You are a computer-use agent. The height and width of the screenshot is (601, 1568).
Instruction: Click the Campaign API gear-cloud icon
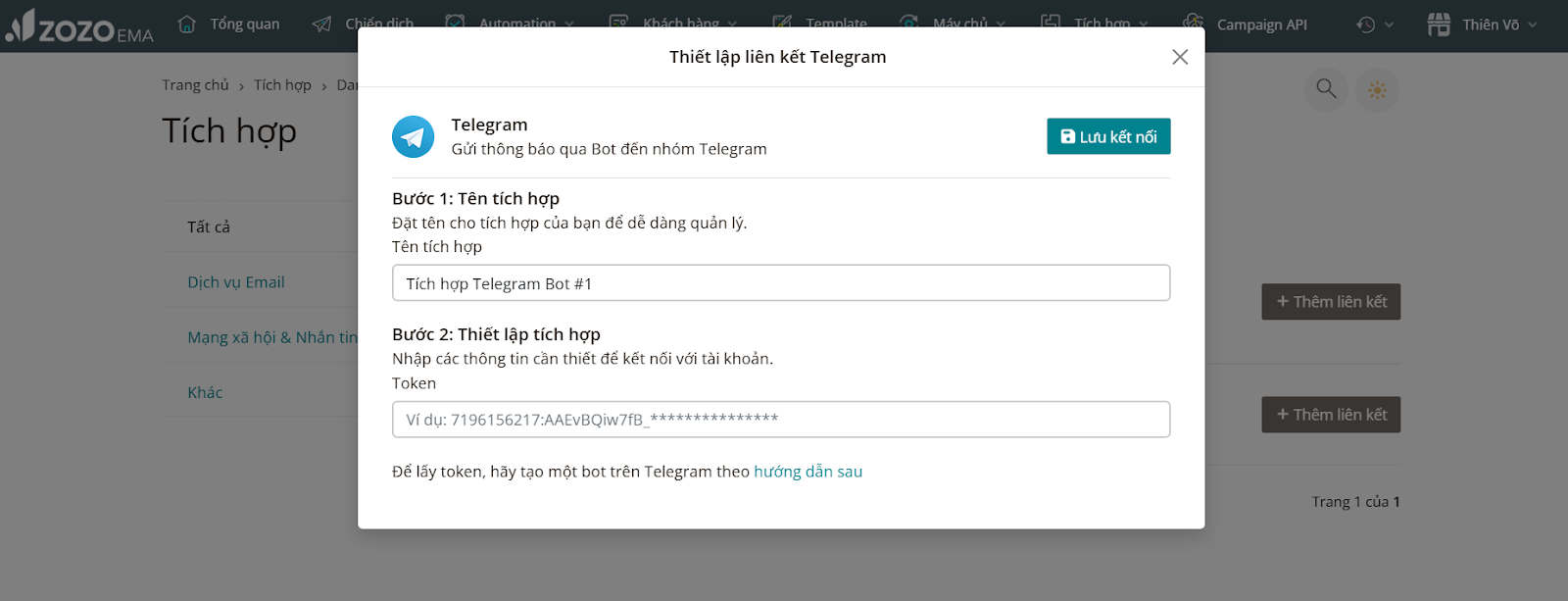1193,25
